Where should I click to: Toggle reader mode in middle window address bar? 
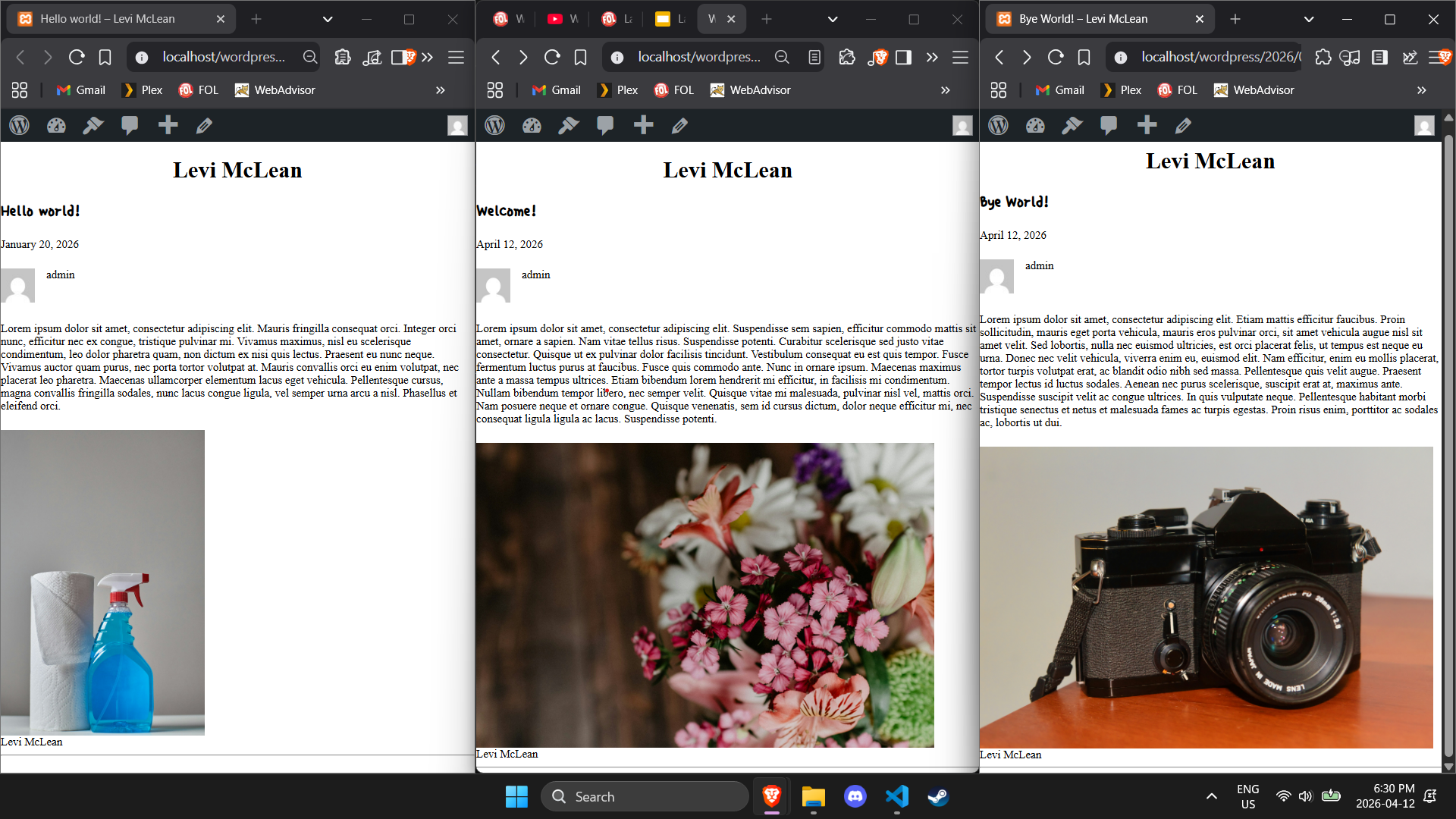coord(814,57)
